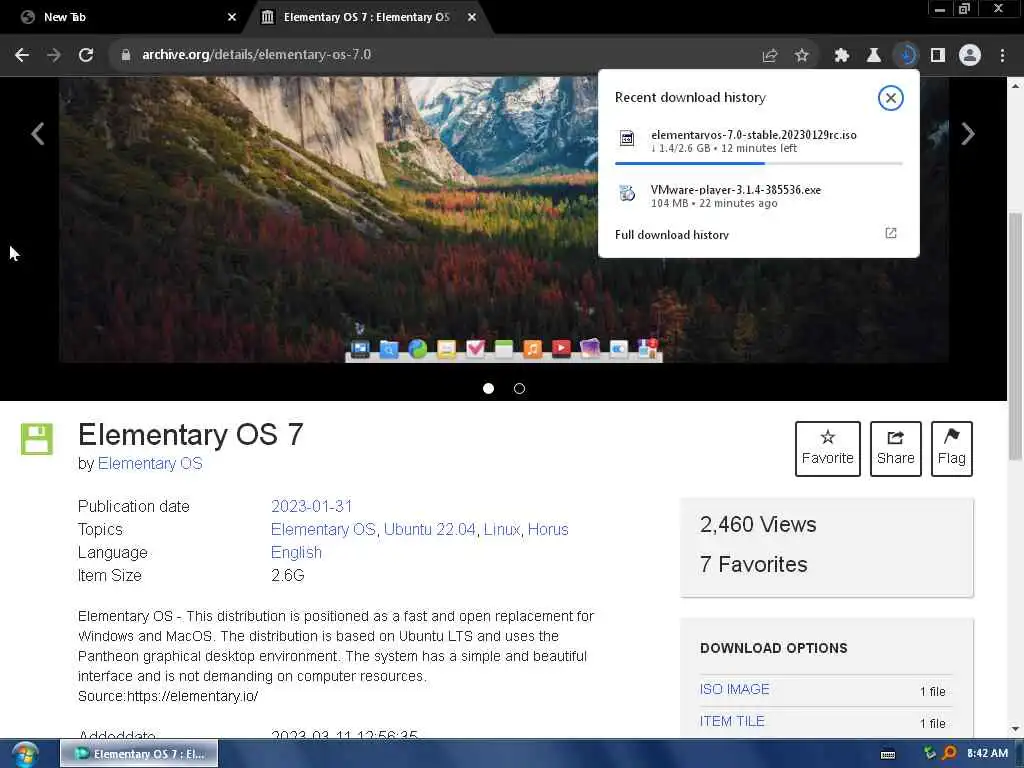Click the browser forward arrow
The height and width of the screenshot is (768, 1024).
tap(54, 55)
